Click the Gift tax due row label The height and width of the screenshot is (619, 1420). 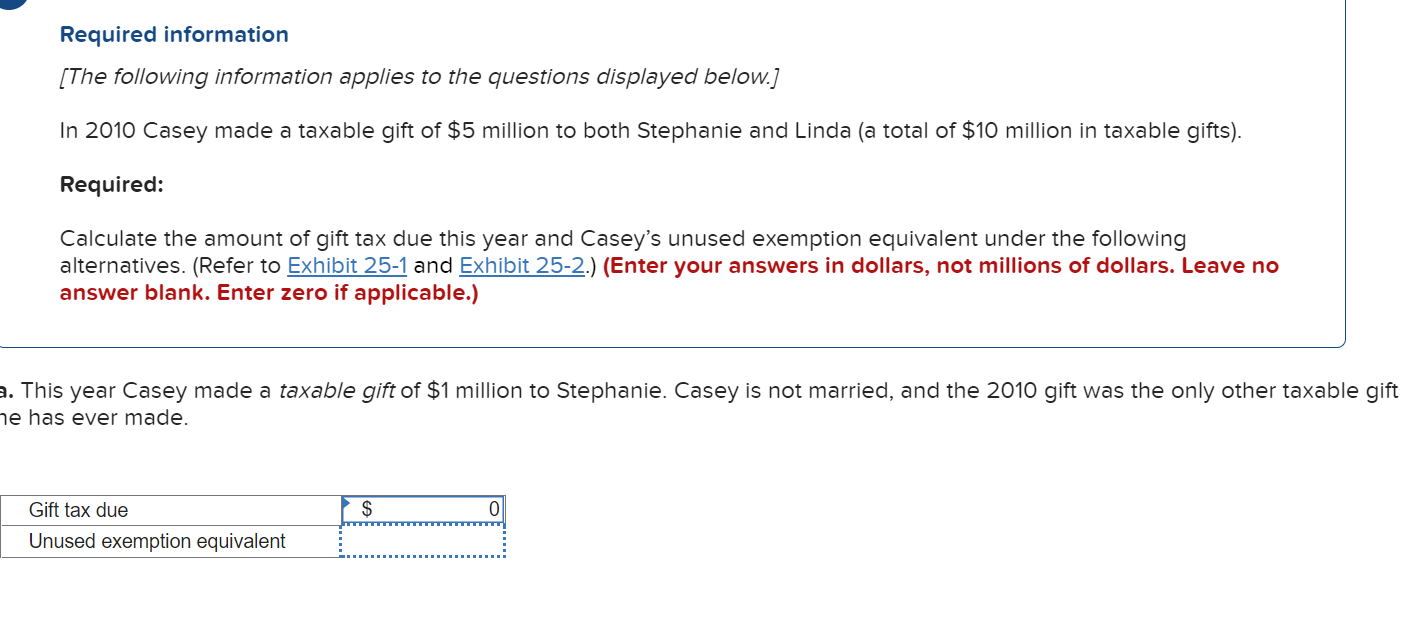[78, 510]
